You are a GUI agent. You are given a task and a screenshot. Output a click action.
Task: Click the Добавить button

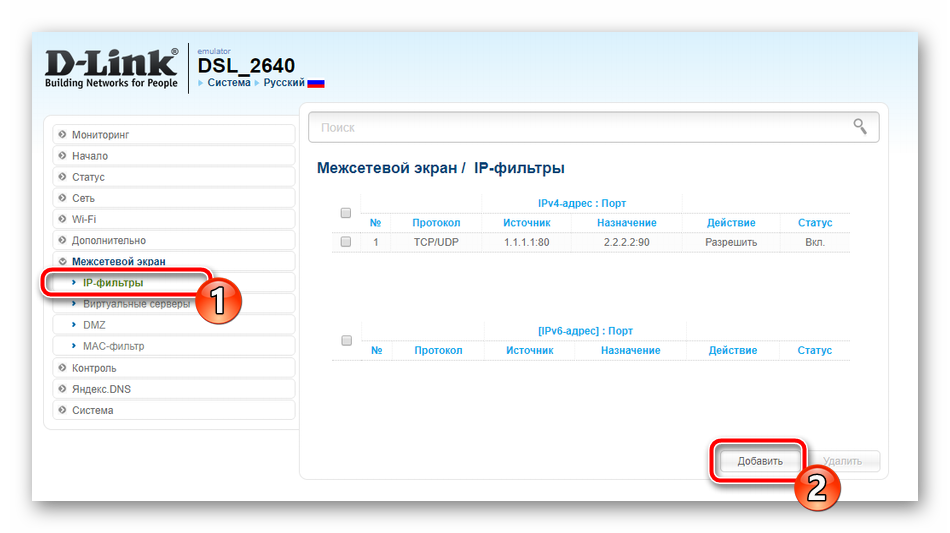760,461
